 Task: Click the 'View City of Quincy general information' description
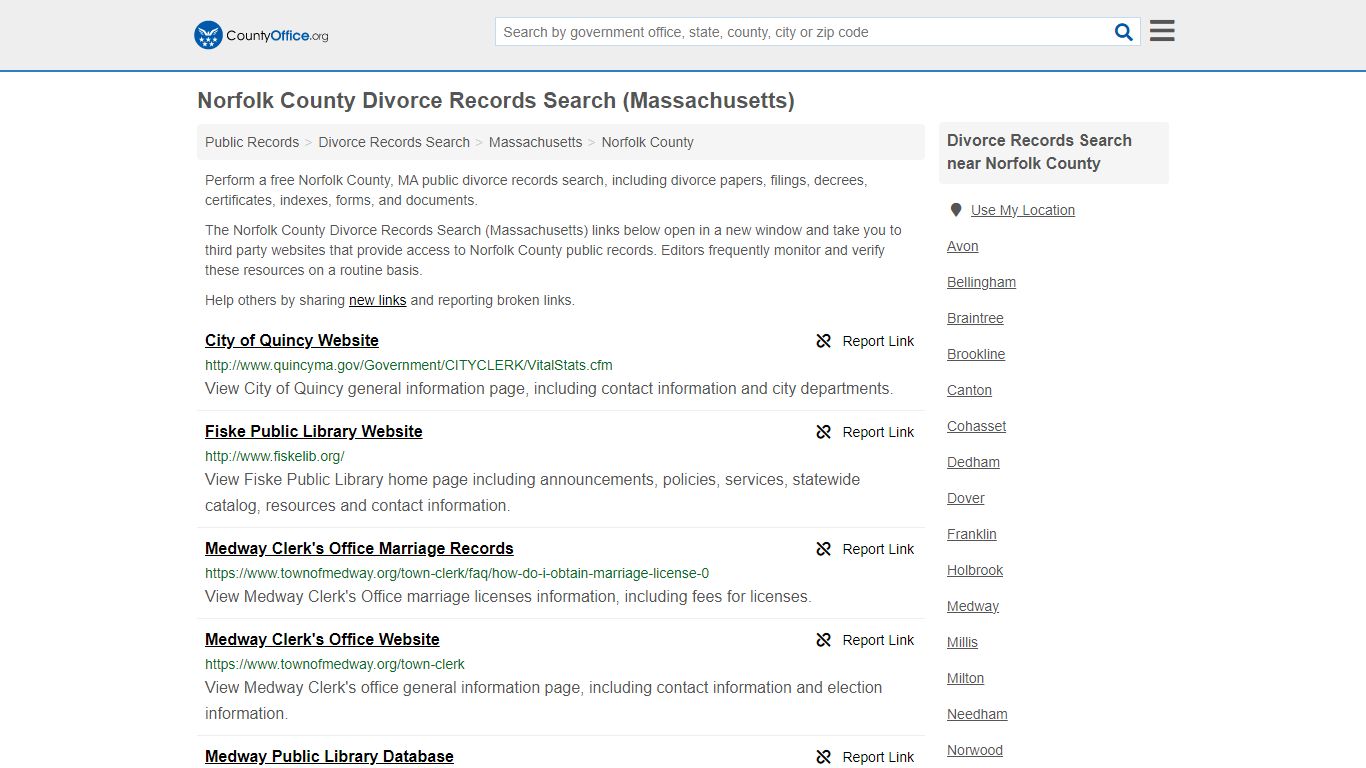click(549, 388)
